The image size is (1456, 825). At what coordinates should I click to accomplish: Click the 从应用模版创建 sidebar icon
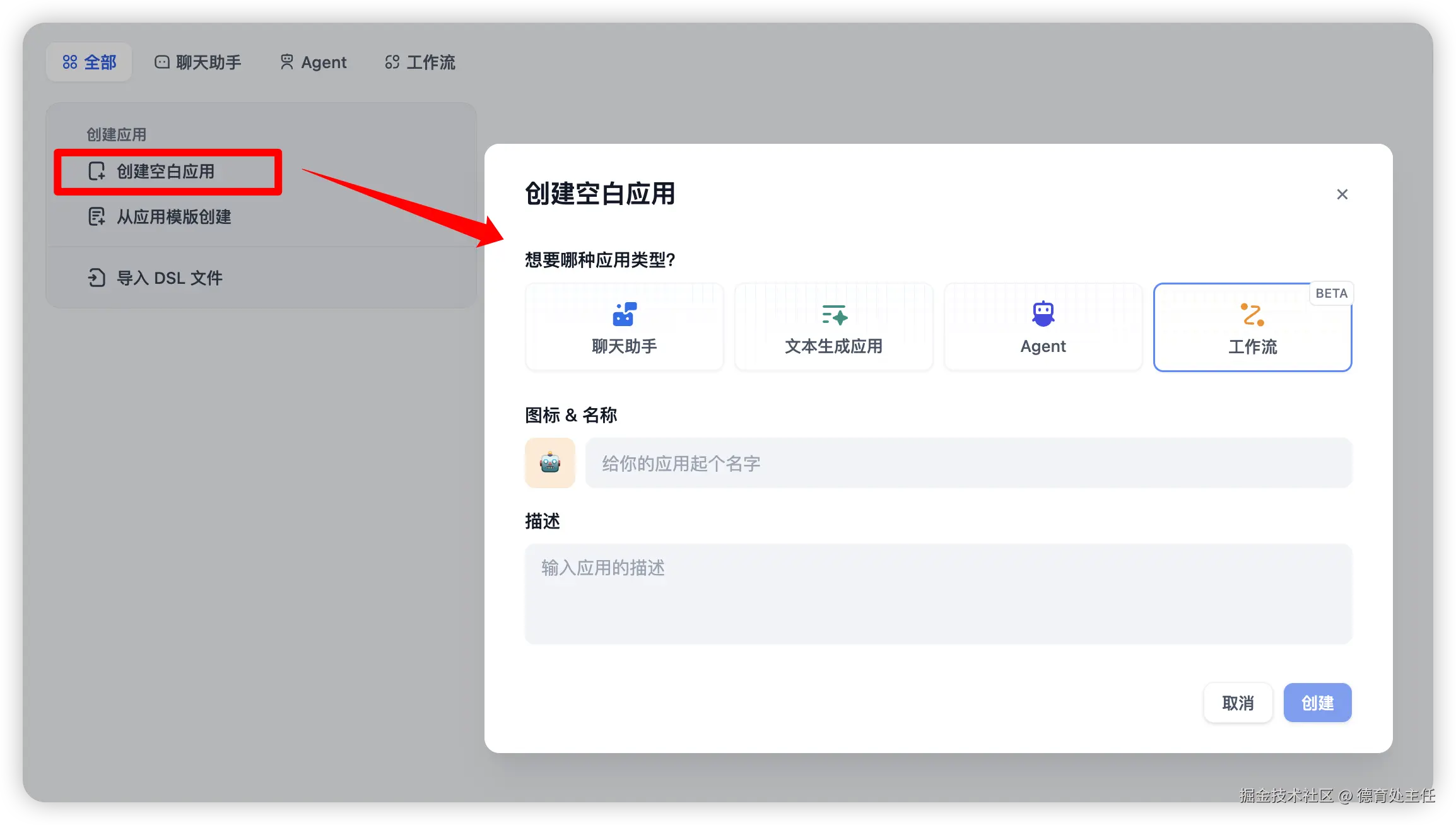[x=97, y=217]
